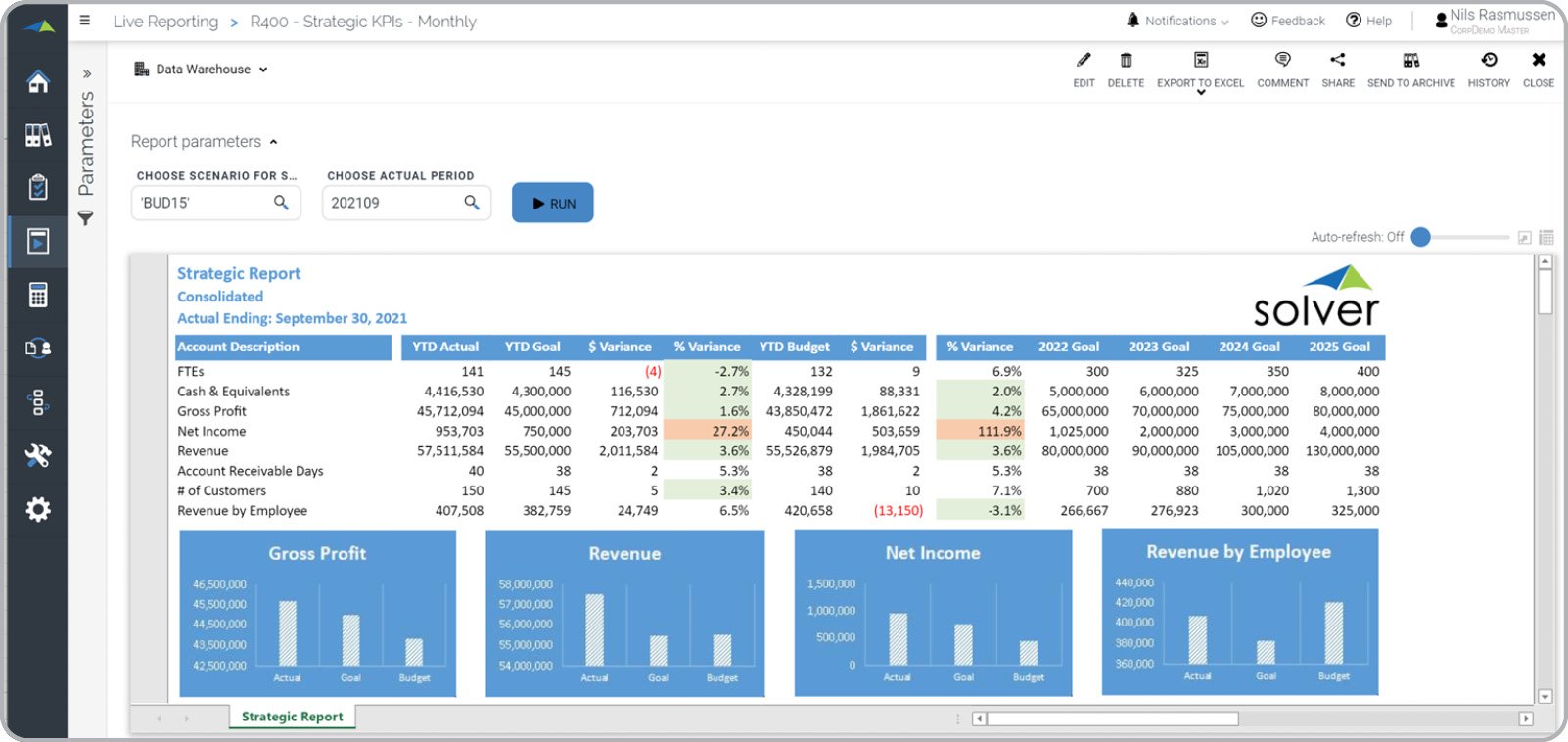This screenshot has width=1568, height=742.
Task: Open the gear settings sidebar icon
Action: 38,509
